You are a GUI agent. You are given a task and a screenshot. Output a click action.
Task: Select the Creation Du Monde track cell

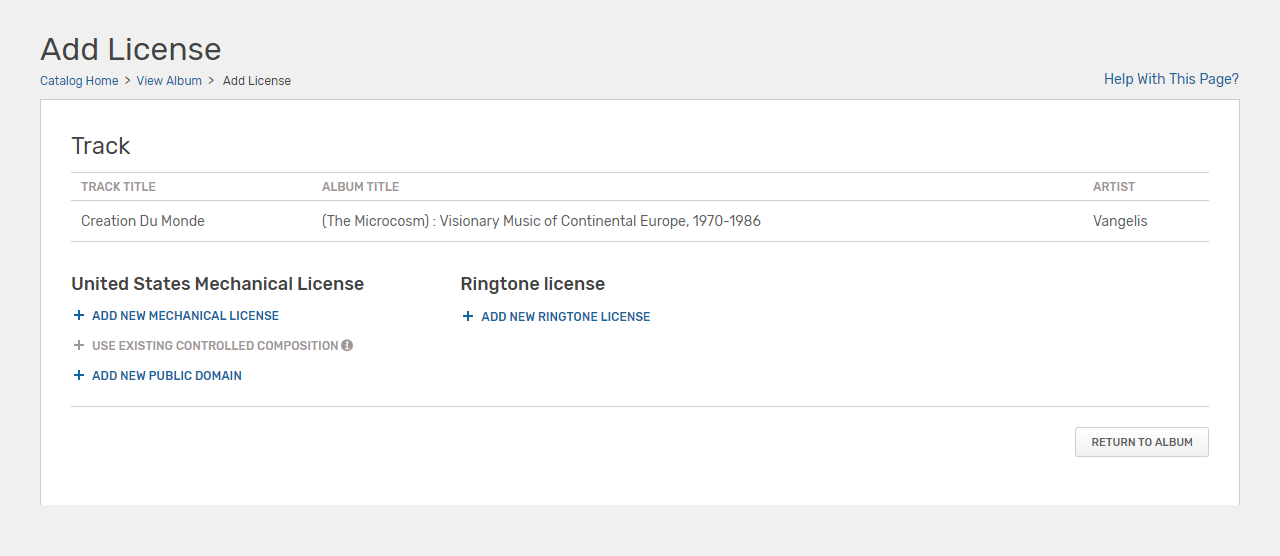(143, 221)
